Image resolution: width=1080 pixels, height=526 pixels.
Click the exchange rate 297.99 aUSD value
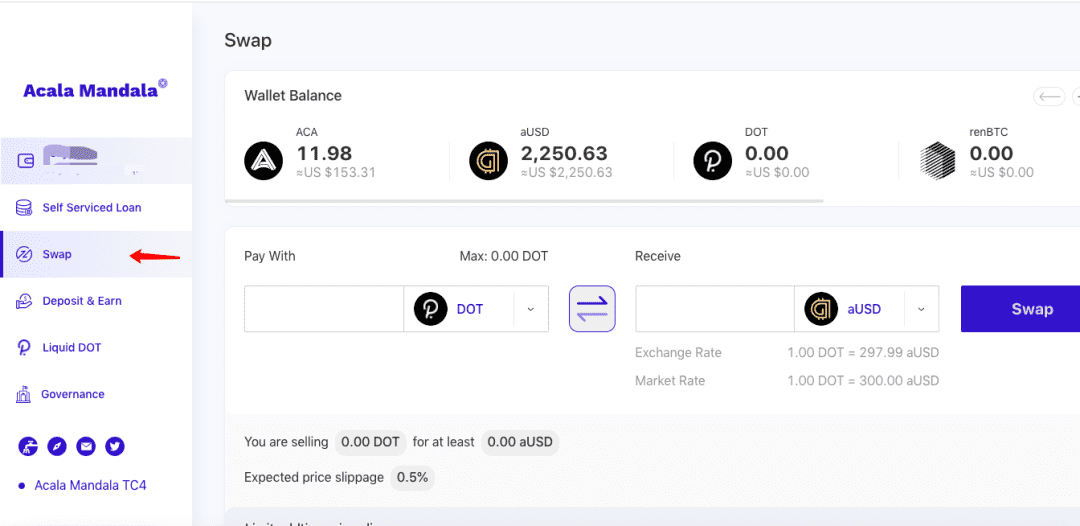click(x=863, y=353)
